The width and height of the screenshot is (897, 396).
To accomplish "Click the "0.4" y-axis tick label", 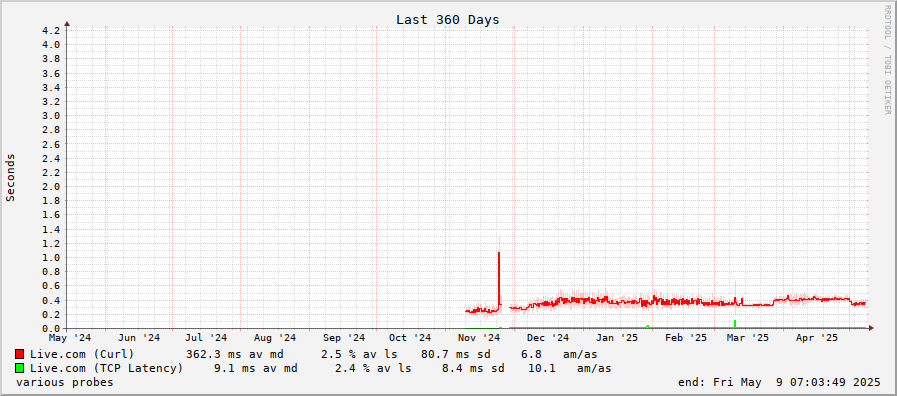I will pyautogui.click(x=51, y=300).
